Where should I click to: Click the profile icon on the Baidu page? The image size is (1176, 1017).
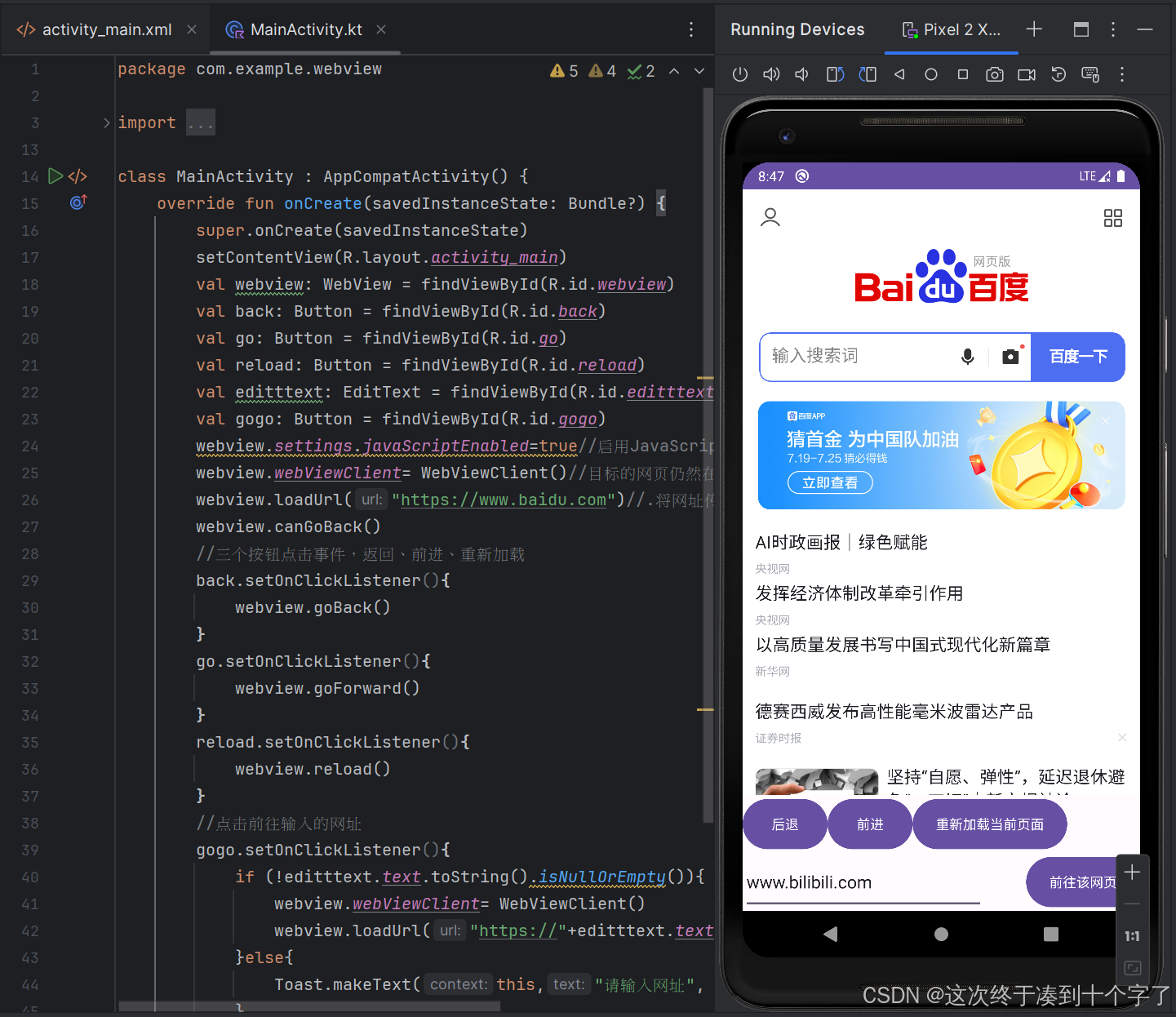(x=770, y=217)
